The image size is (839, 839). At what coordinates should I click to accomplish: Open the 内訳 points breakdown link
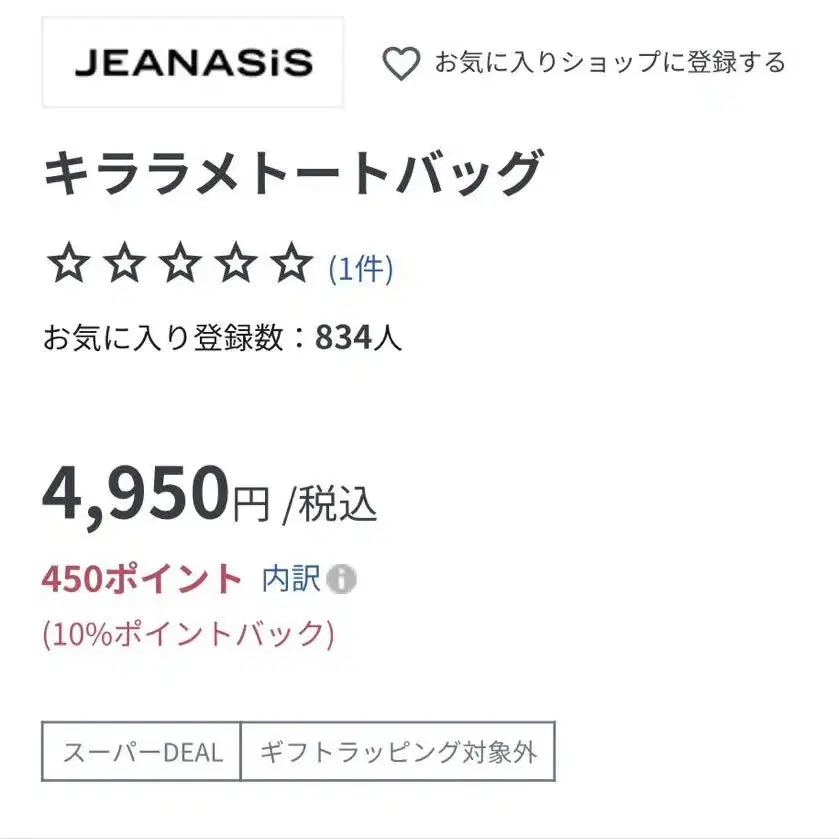(x=291, y=578)
